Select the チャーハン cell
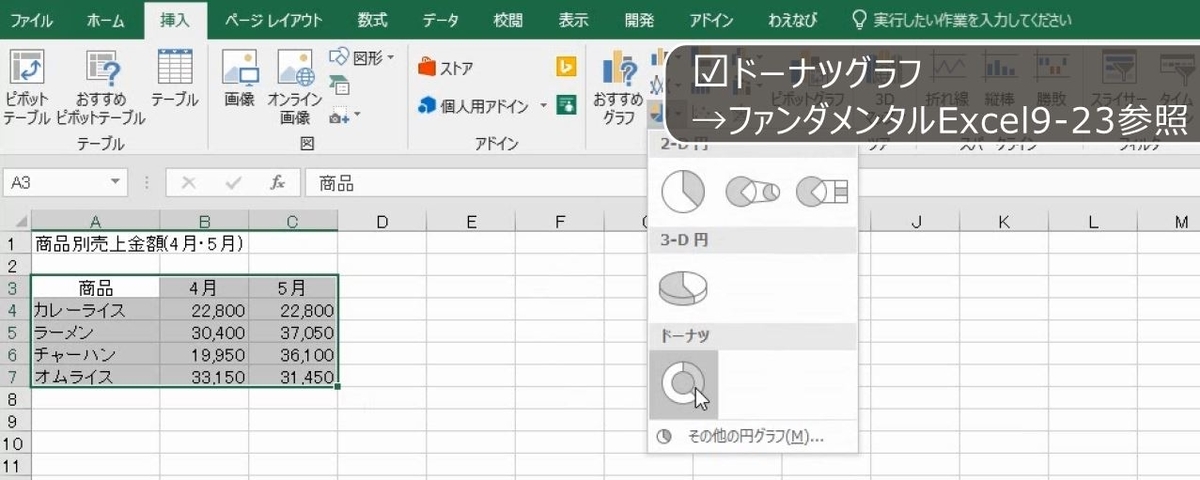This screenshot has height=480, width=1200. click(95, 355)
